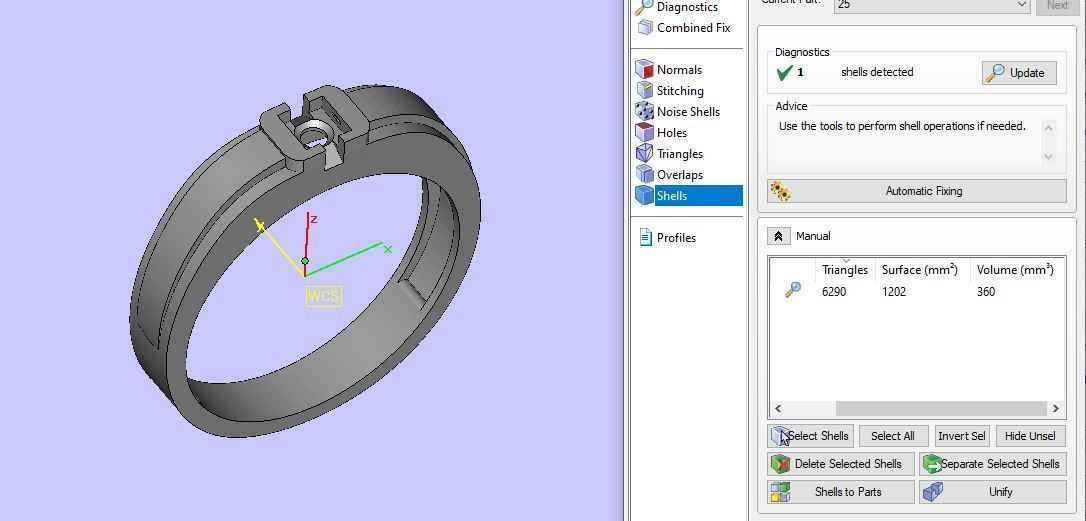Click the Noise Shells dotted icon
This screenshot has width=1086, height=521.
pyautogui.click(x=644, y=111)
